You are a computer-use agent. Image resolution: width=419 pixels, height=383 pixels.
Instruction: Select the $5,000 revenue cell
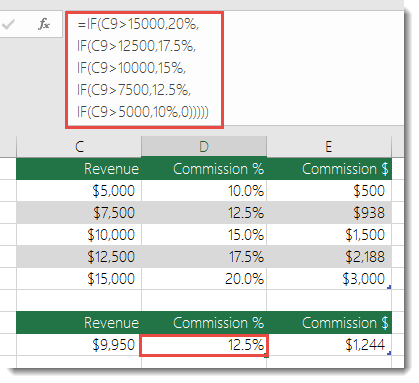[x=79, y=191]
